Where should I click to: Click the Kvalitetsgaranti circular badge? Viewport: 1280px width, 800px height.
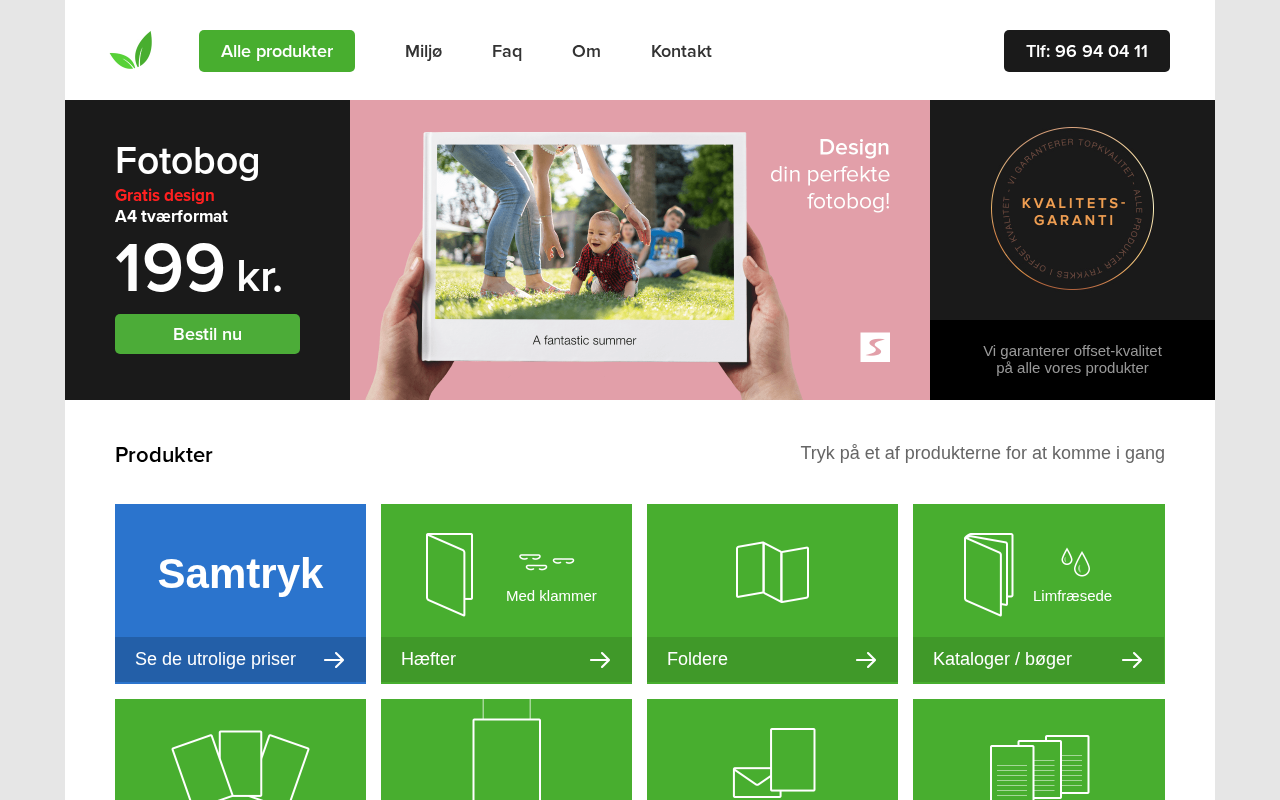point(1072,208)
